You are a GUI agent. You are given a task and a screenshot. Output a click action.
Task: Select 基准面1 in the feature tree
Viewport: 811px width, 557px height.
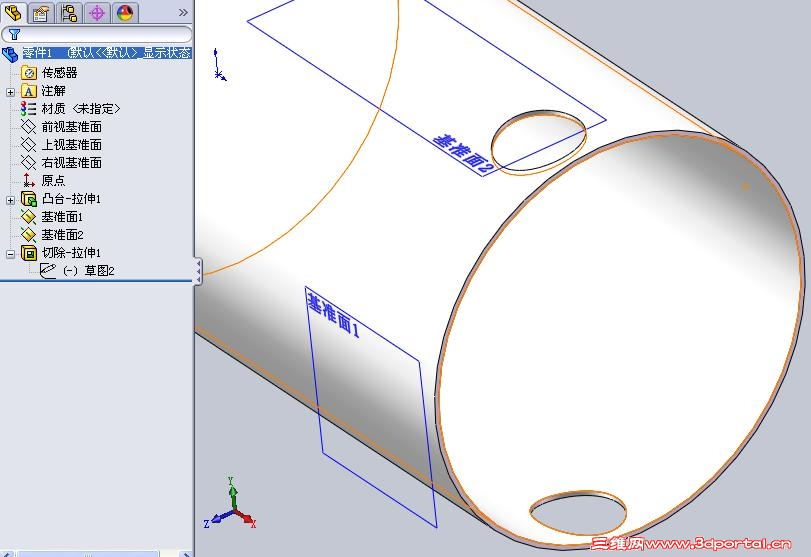click(62, 217)
